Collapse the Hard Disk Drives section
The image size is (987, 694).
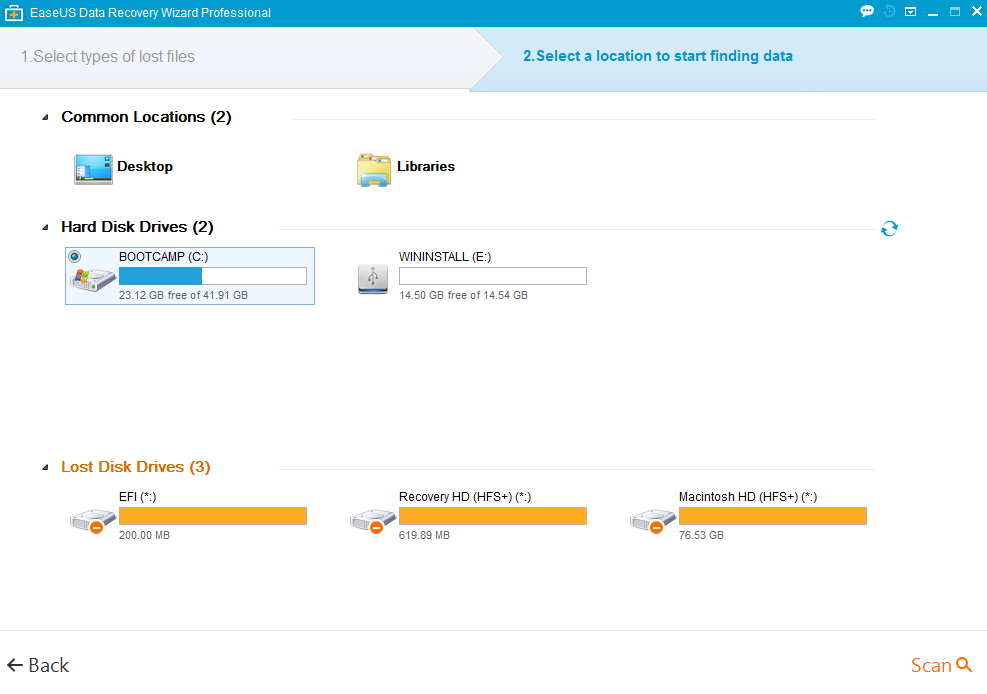tap(45, 228)
